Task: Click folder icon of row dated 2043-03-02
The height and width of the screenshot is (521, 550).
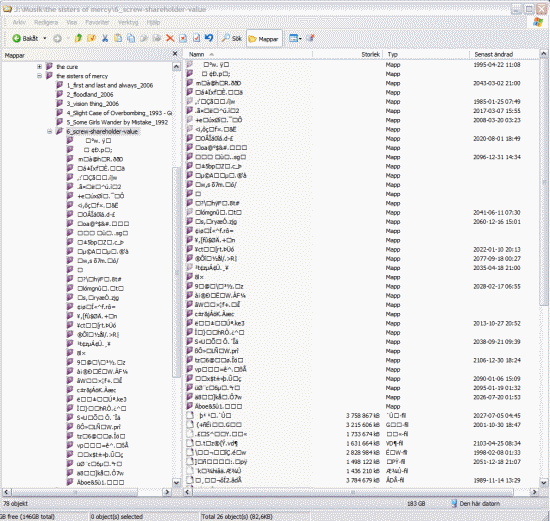Action: click(x=190, y=83)
